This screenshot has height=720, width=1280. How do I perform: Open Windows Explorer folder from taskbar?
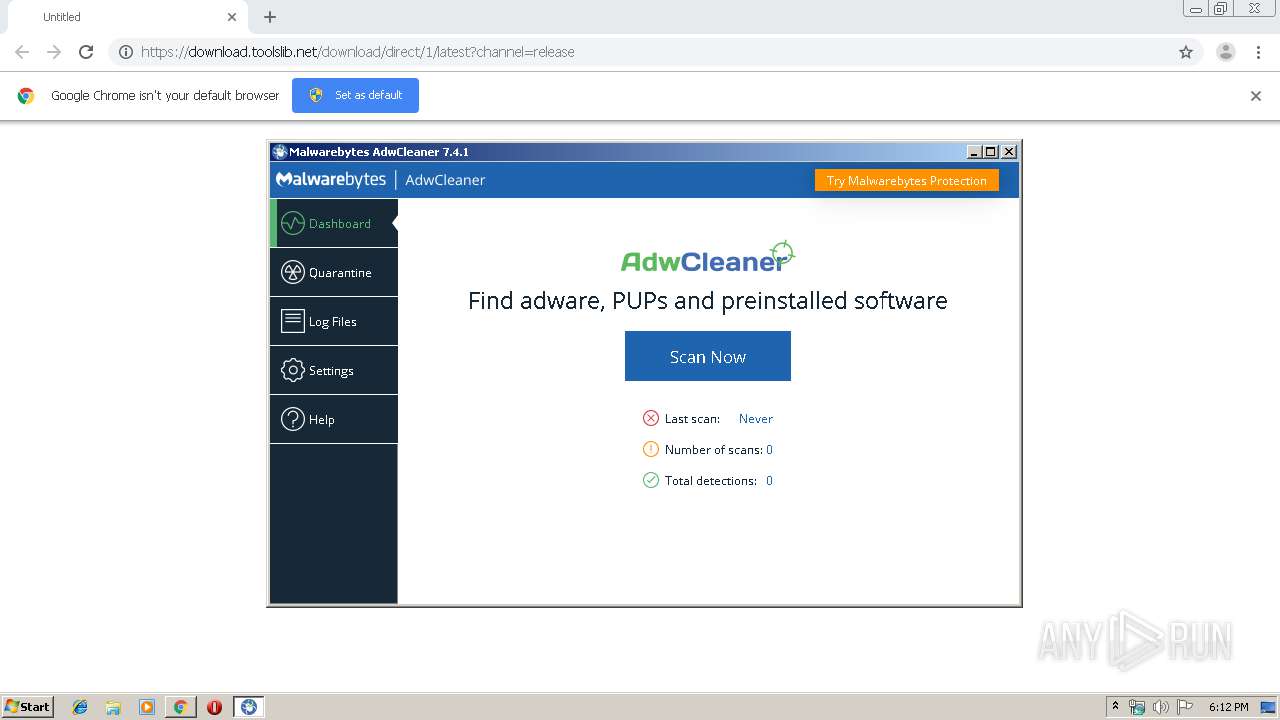[x=113, y=707]
